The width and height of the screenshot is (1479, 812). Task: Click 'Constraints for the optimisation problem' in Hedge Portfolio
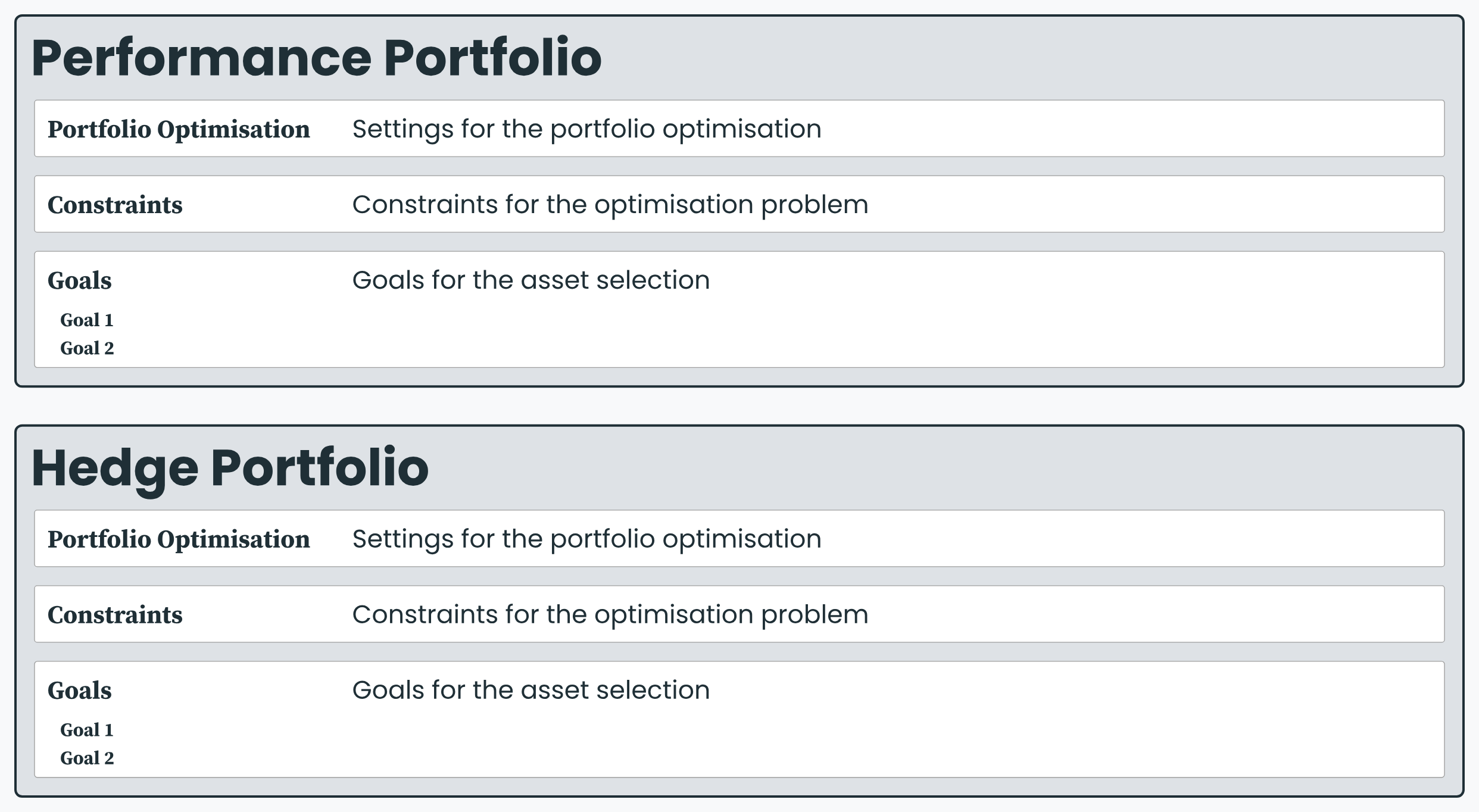coord(610,615)
